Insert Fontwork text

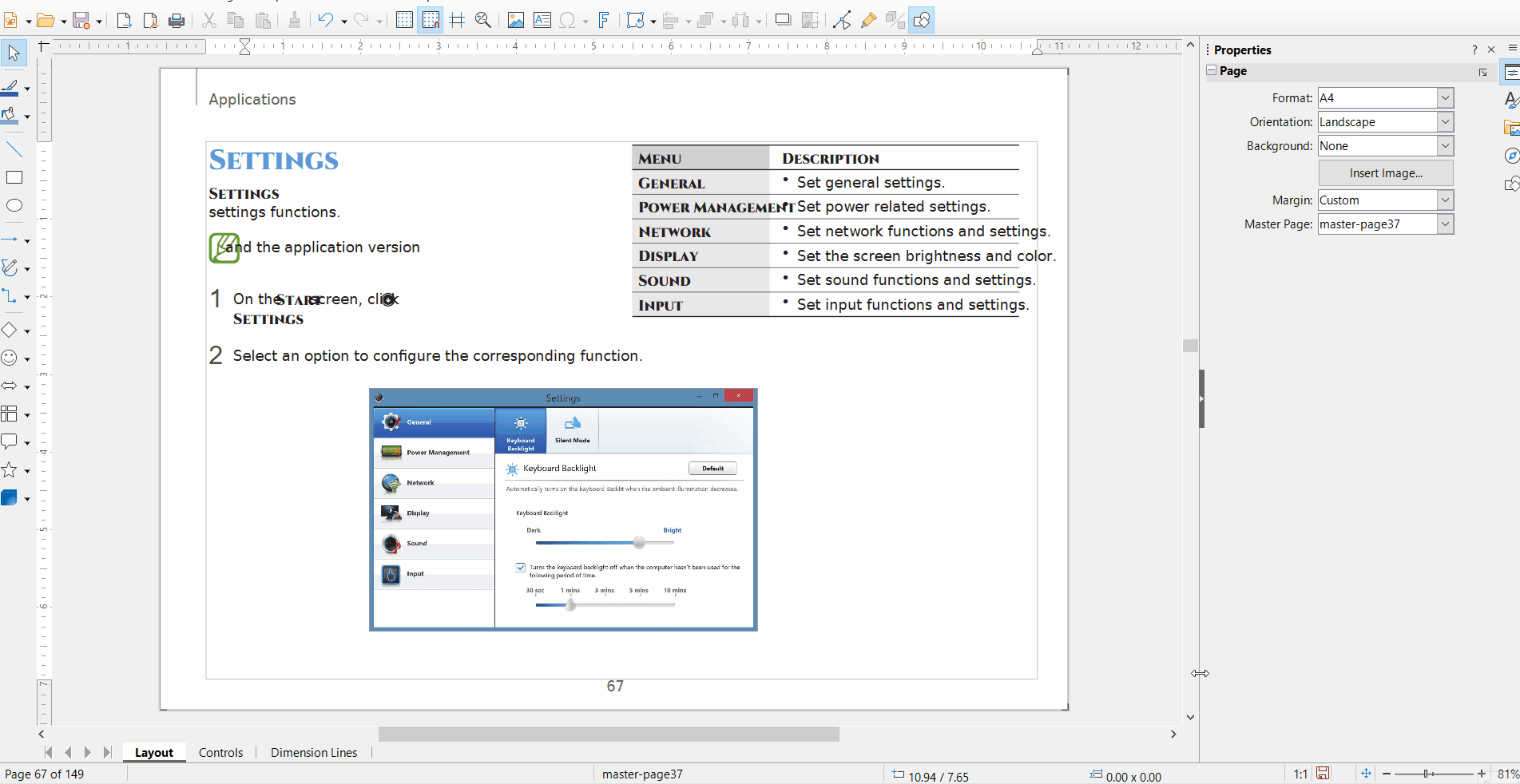(x=605, y=20)
